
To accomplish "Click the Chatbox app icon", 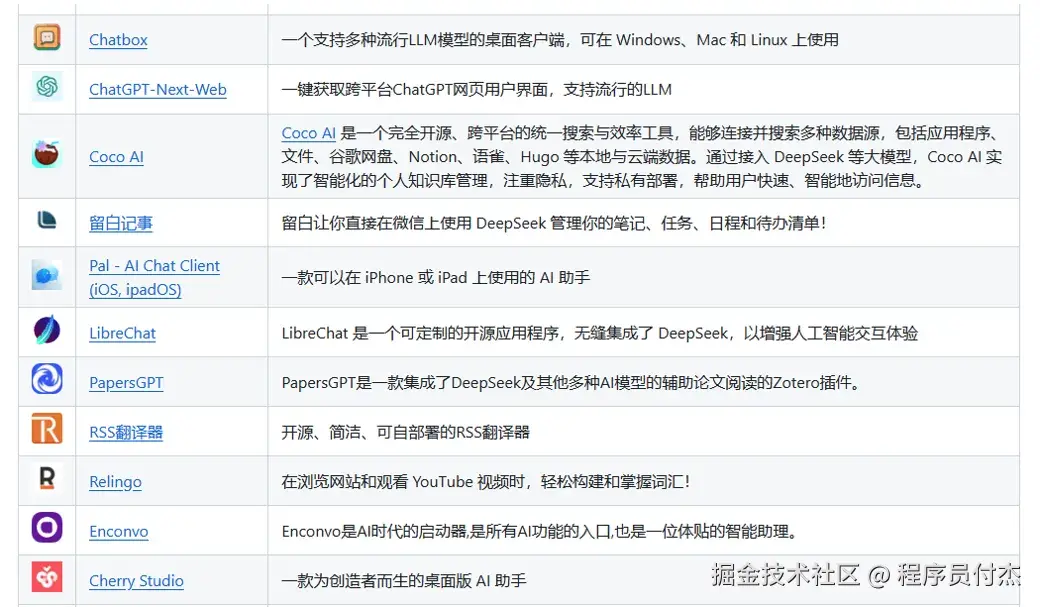I will (47, 37).
